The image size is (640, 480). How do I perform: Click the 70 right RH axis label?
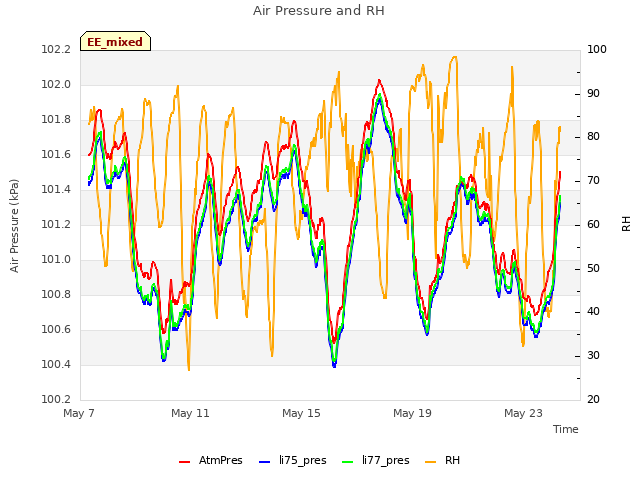tap(593, 181)
